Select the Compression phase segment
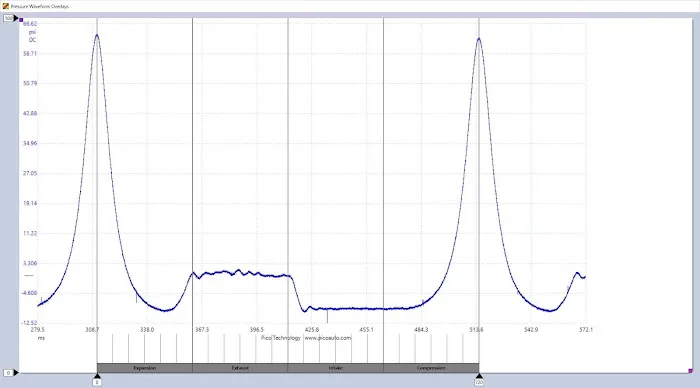The image size is (700, 388). (x=431, y=368)
